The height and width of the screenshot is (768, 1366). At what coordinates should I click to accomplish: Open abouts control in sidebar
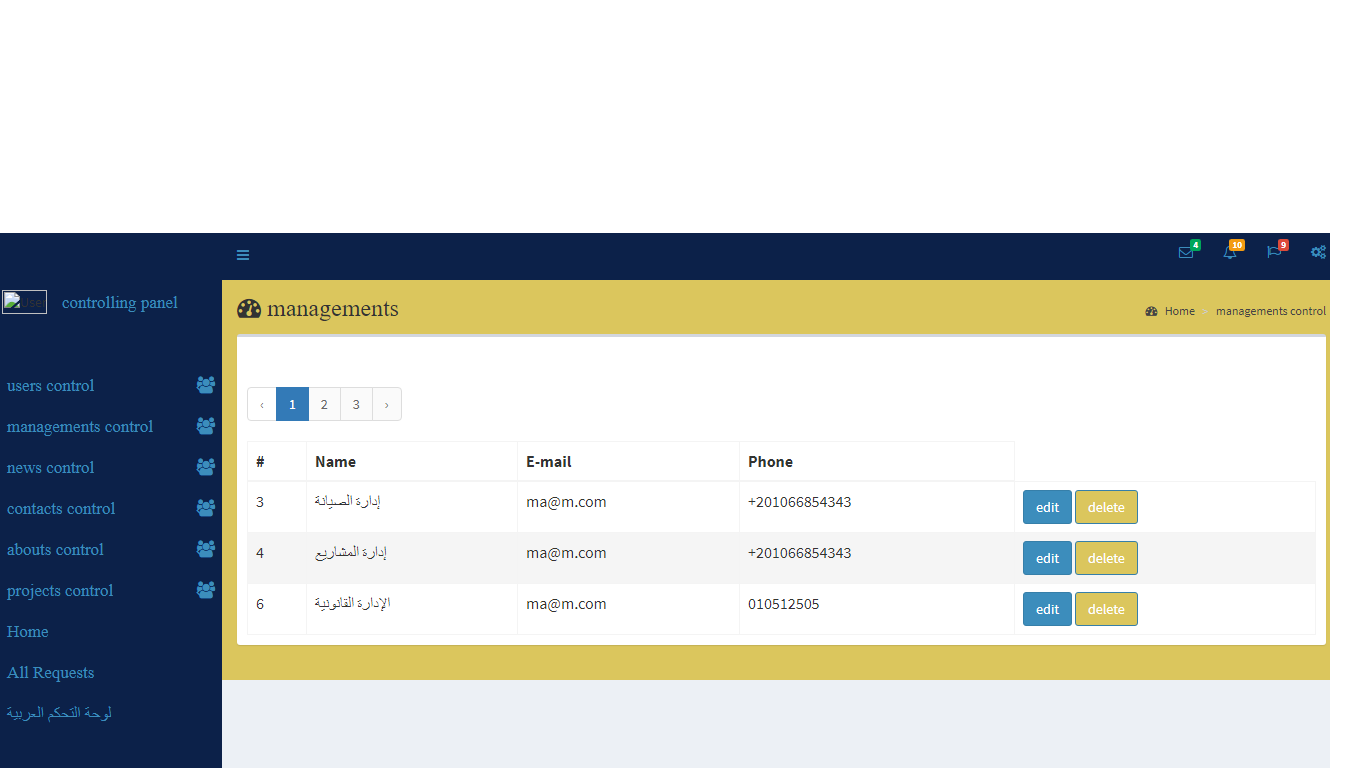tap(55, 550)
